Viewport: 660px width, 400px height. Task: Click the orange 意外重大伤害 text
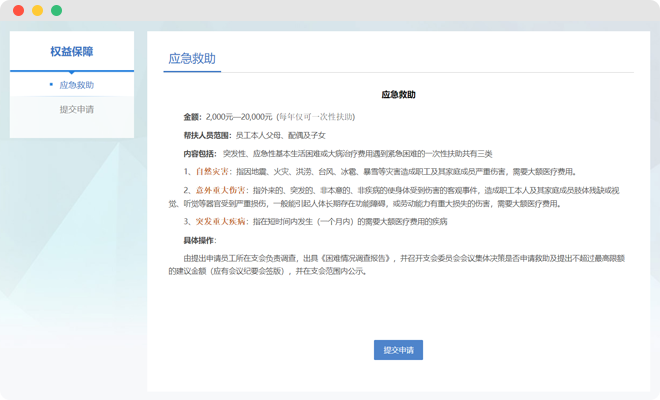tap(221, 190)
